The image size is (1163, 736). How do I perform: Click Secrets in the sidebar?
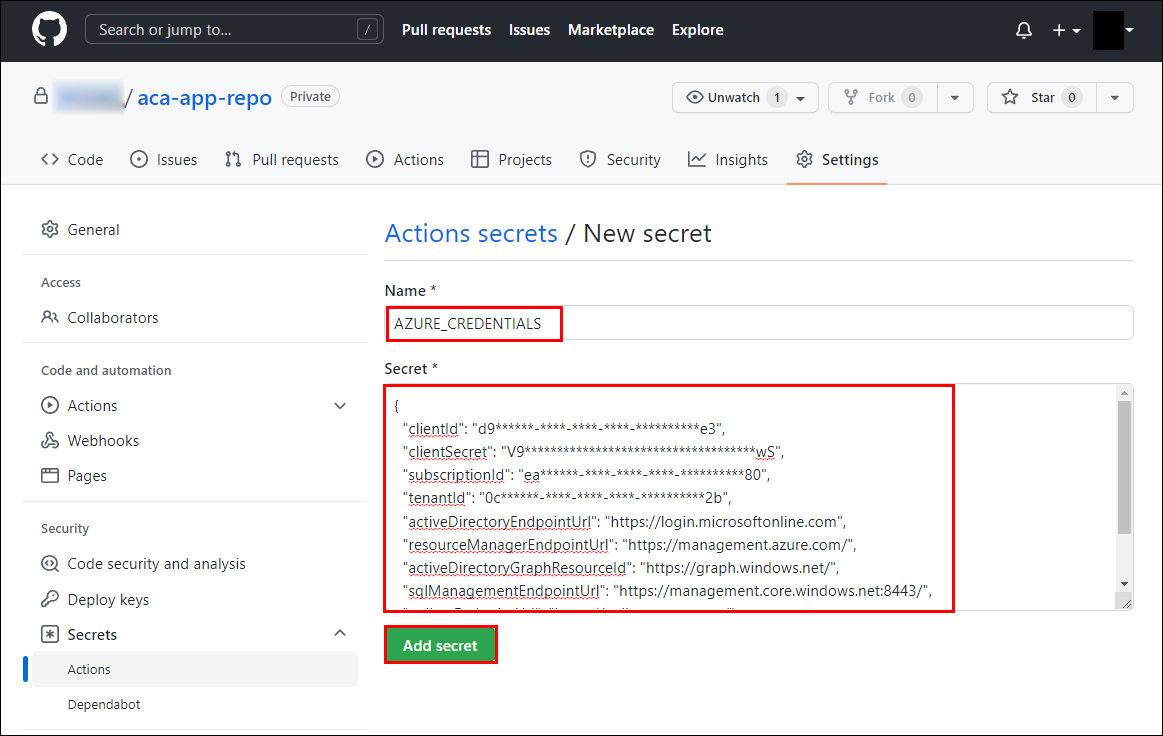92,634
